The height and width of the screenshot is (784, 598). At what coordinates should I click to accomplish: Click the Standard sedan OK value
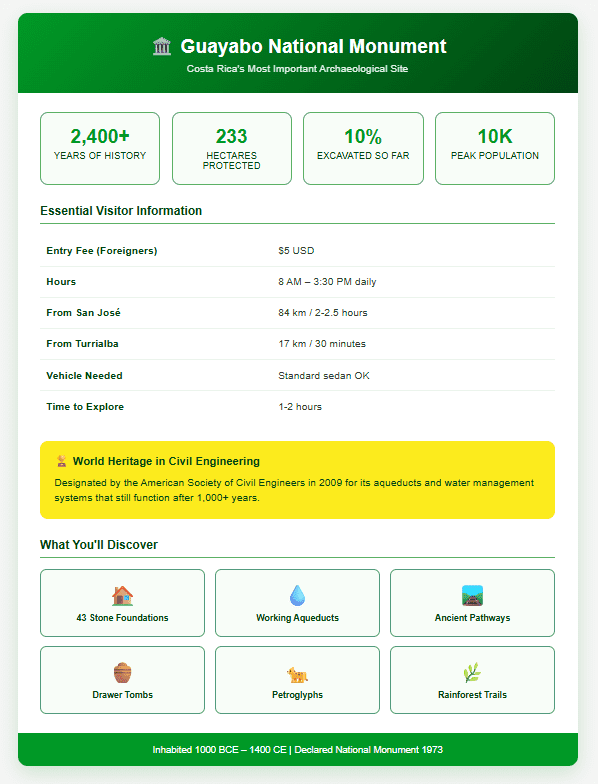point(324,376)
